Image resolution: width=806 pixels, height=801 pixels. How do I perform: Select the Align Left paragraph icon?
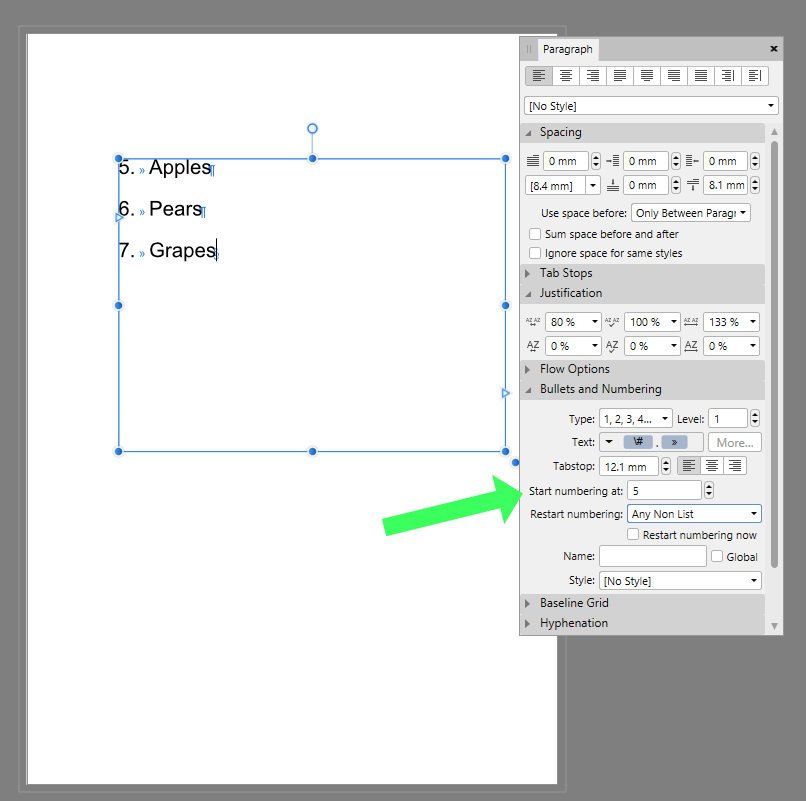(538, 76)
